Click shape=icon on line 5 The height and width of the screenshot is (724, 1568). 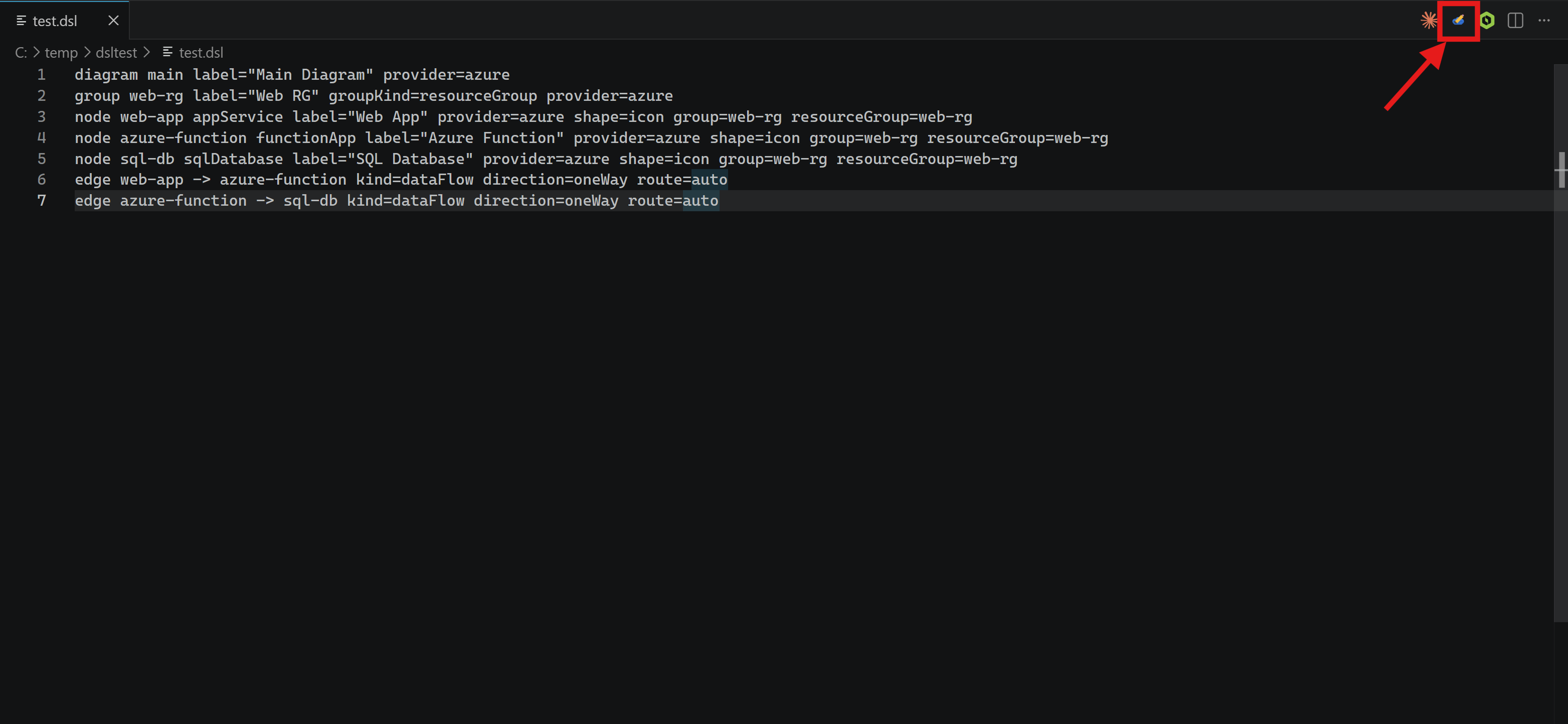(x=664, y=159)
